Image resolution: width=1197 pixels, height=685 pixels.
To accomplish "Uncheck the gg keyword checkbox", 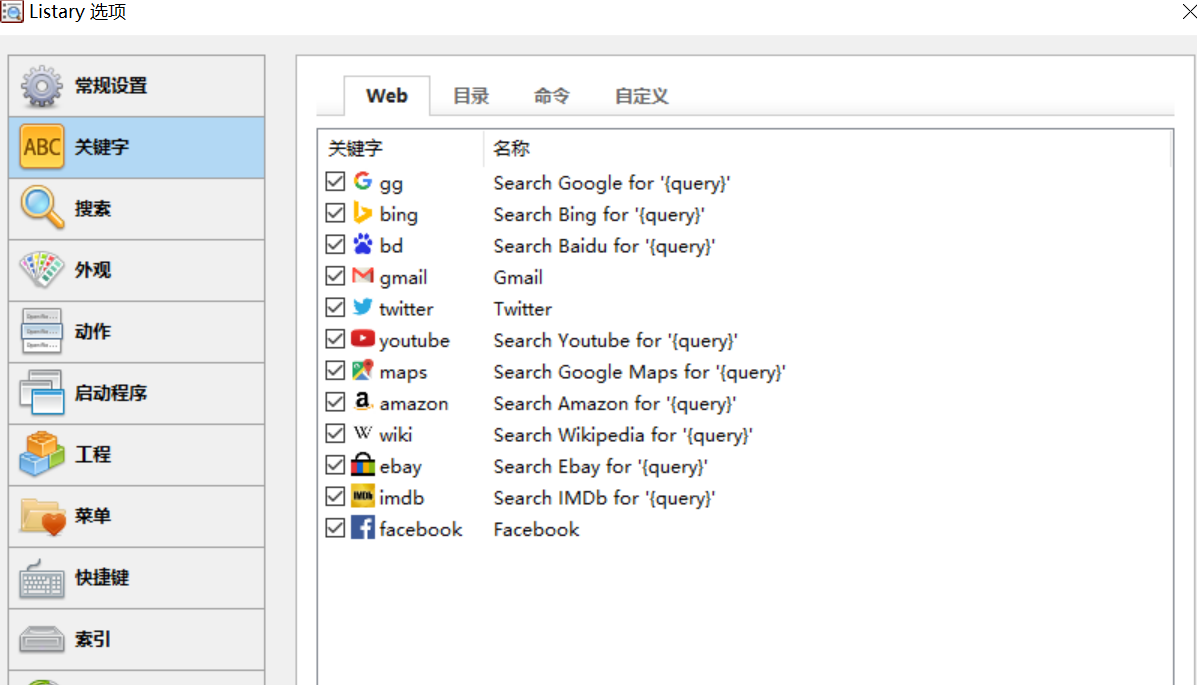I will [335, 182].
